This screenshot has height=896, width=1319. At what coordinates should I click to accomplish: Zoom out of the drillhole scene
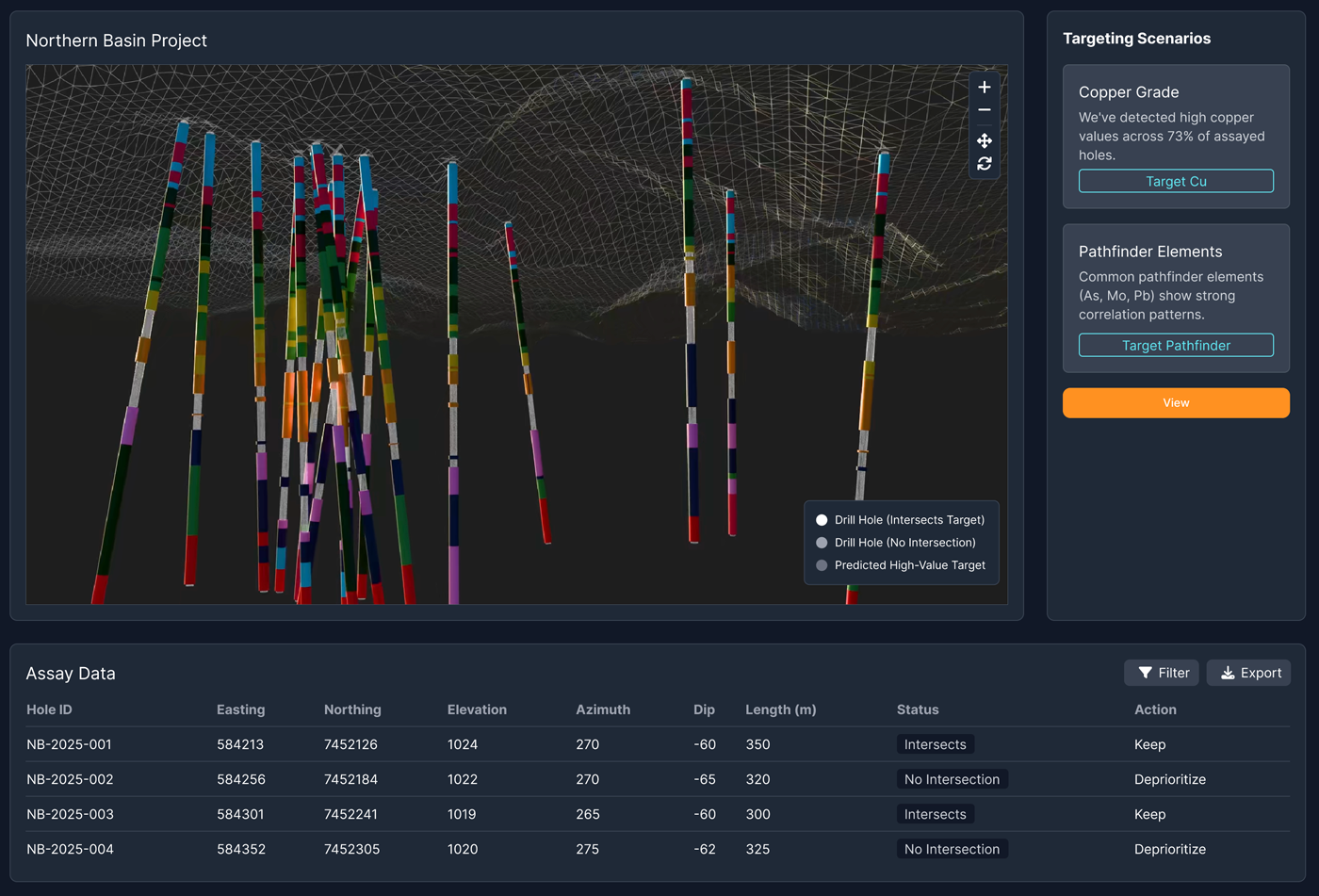point(984,109)
